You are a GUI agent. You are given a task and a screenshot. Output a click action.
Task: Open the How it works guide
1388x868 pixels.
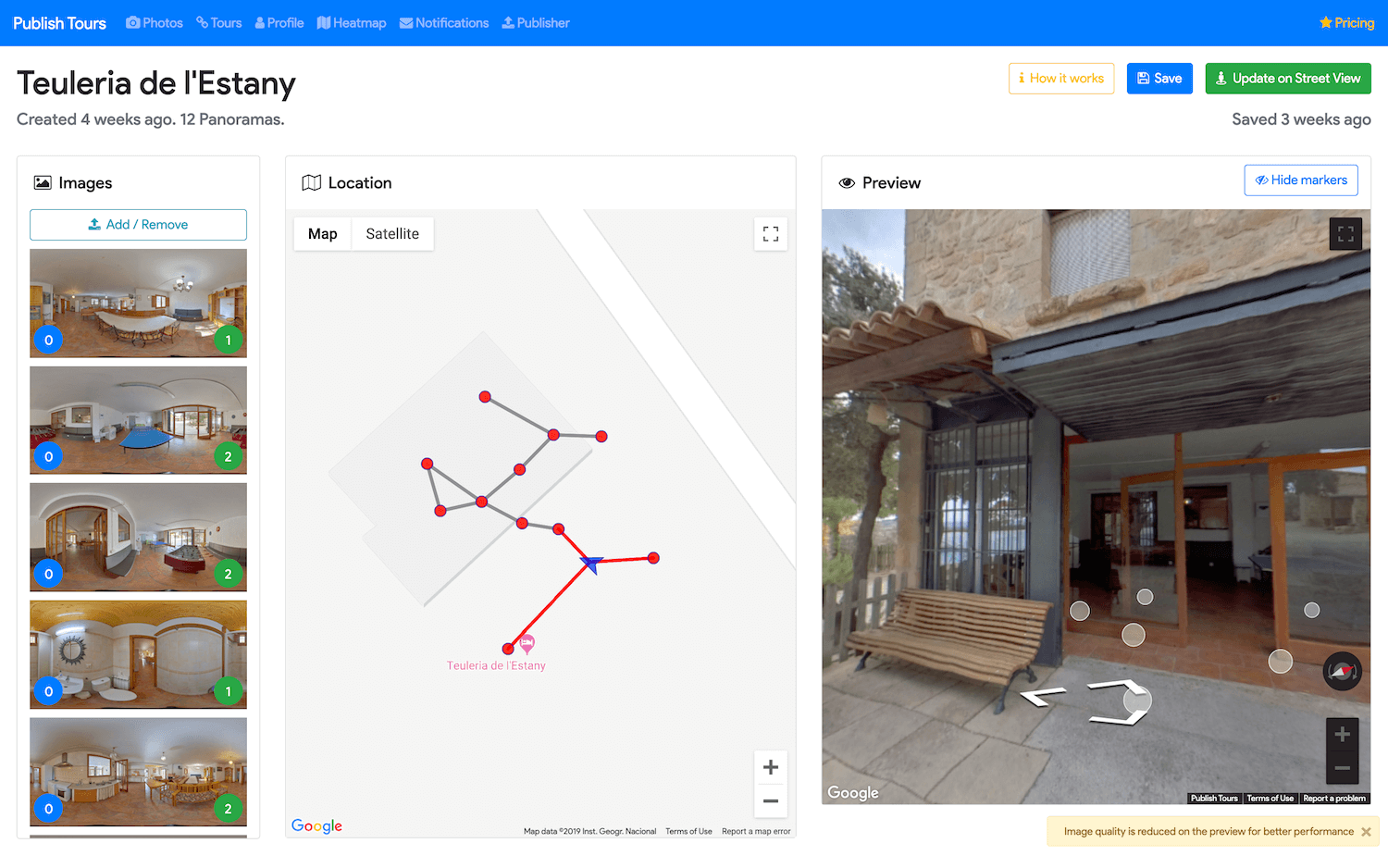point(1061,79)
